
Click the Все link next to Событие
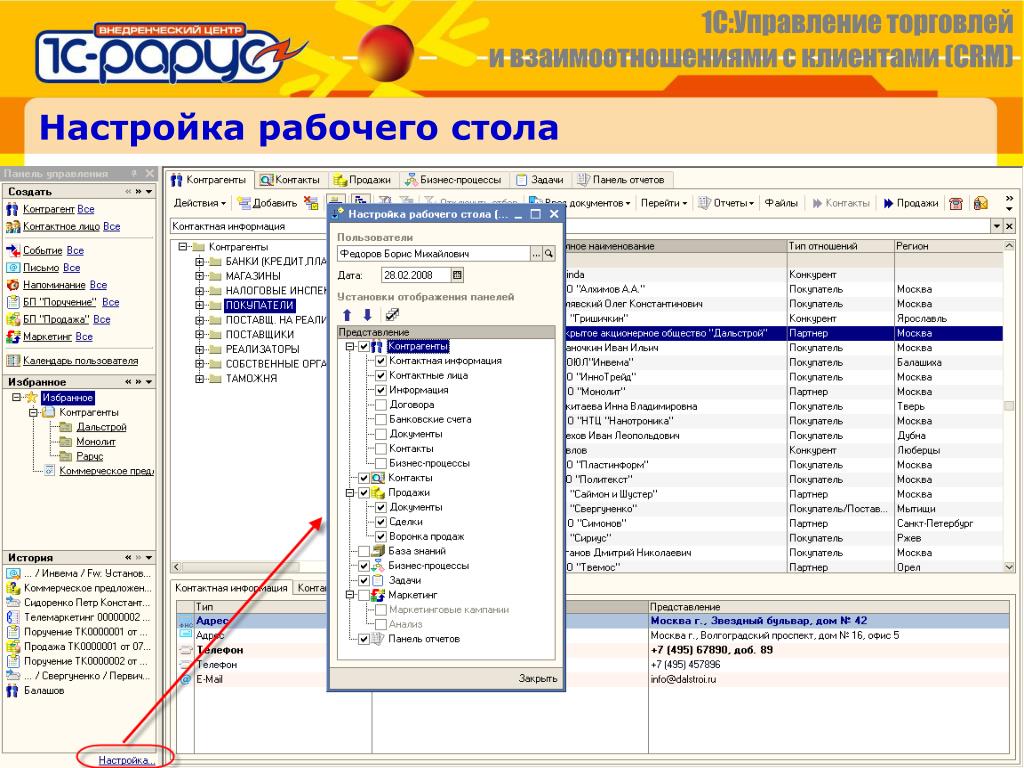[x=75, y=250]
